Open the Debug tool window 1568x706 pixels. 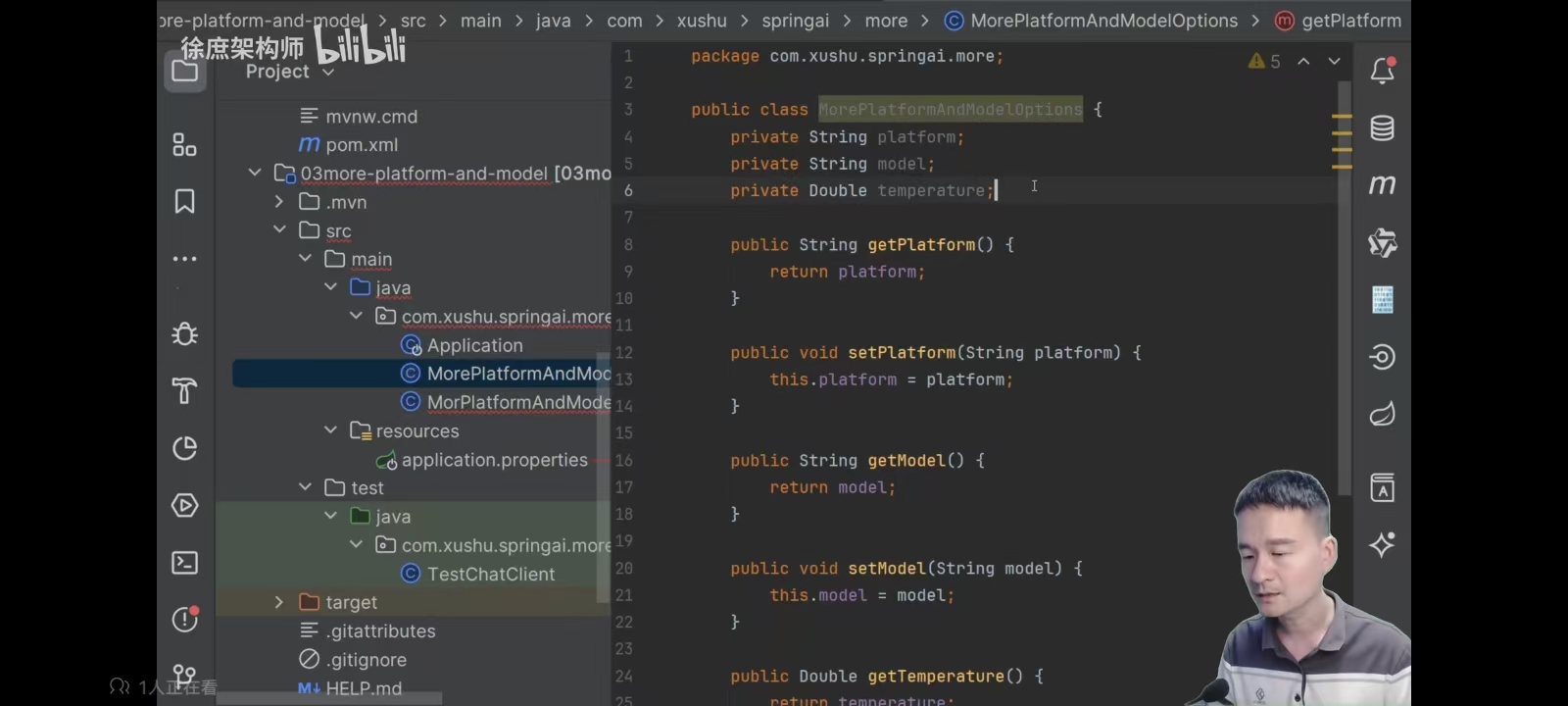pos(184,334)
